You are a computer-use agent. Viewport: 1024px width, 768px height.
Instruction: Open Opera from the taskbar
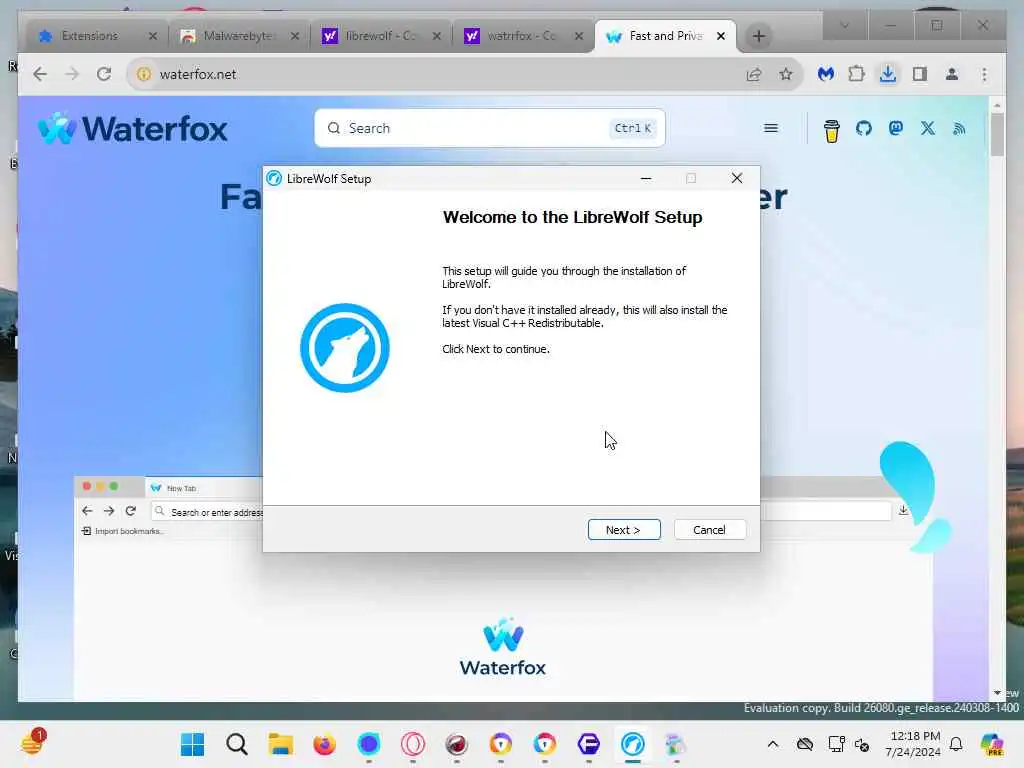point(413,744)
